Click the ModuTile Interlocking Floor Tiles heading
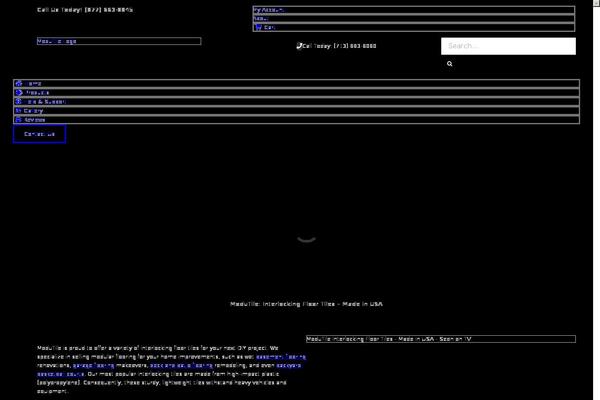The image size is (600, 400). click(x=306, y=304)
